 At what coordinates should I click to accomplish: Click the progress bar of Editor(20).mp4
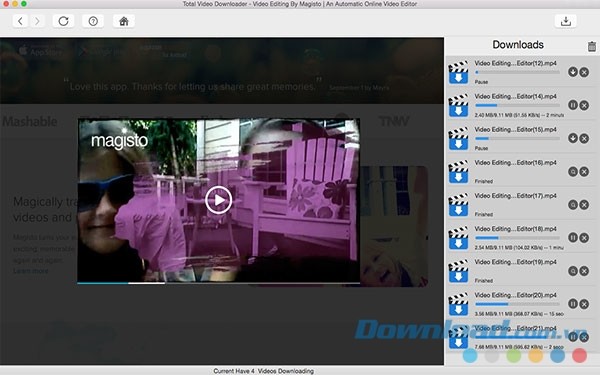[x=517, y=304]
